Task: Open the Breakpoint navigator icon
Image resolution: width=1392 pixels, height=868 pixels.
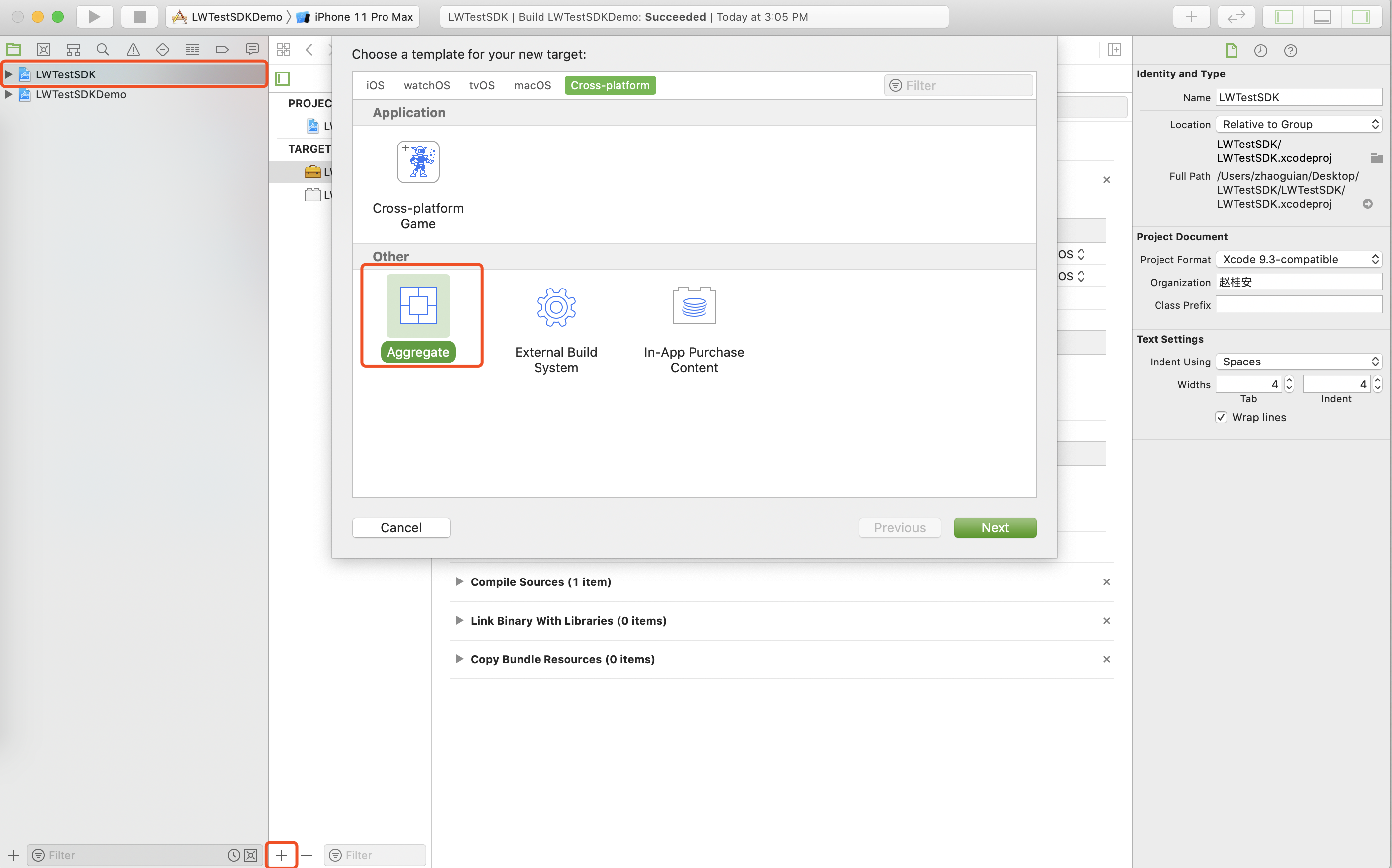Action: [x=222, y=50]
